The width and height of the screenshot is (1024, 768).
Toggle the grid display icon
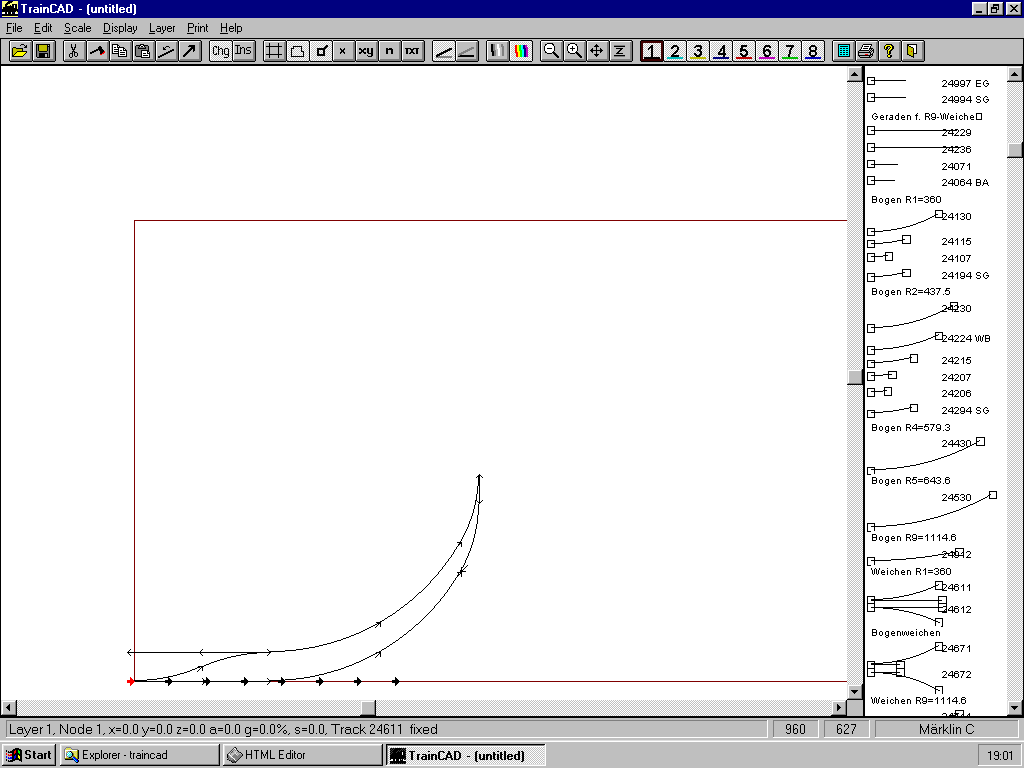coord(274,51)
